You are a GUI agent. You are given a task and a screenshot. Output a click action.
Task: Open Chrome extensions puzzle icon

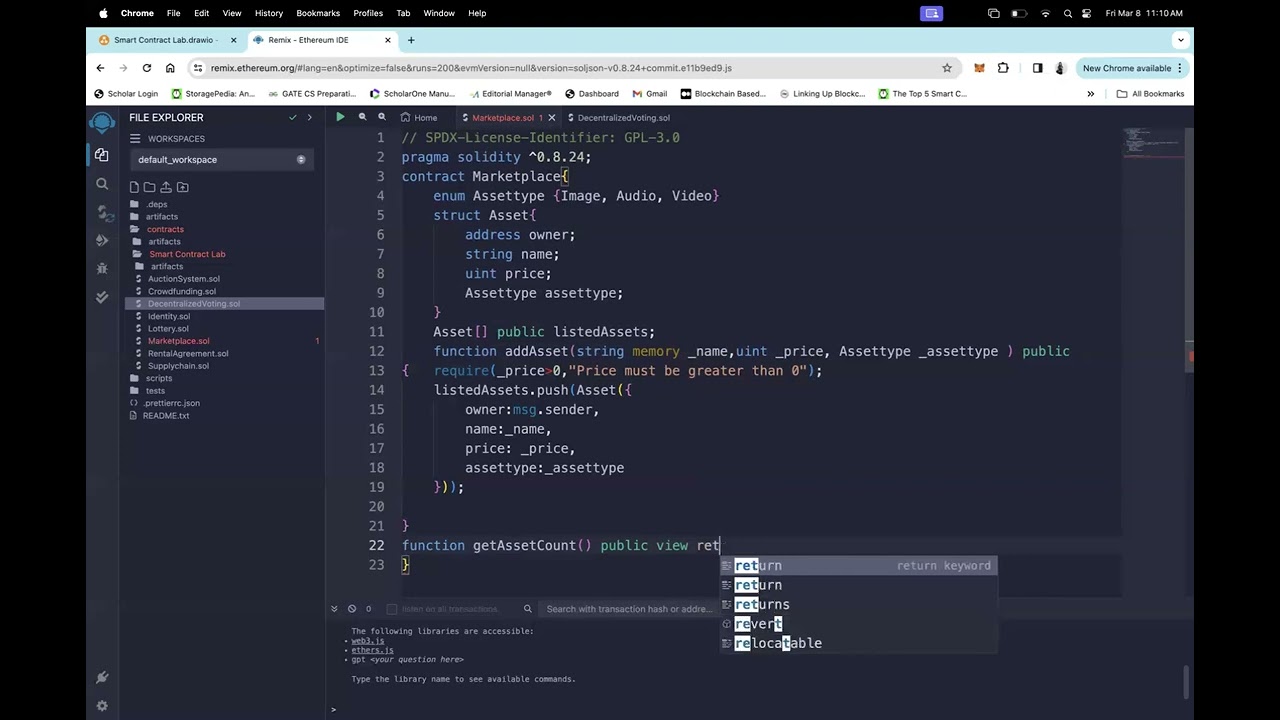coord(1003,68)
